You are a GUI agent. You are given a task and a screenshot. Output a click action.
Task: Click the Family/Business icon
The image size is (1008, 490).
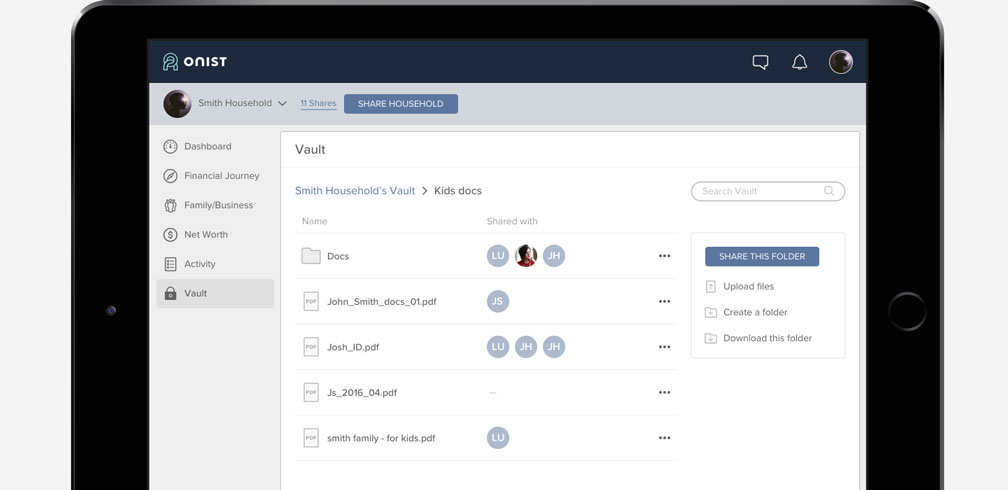point(170,205)
